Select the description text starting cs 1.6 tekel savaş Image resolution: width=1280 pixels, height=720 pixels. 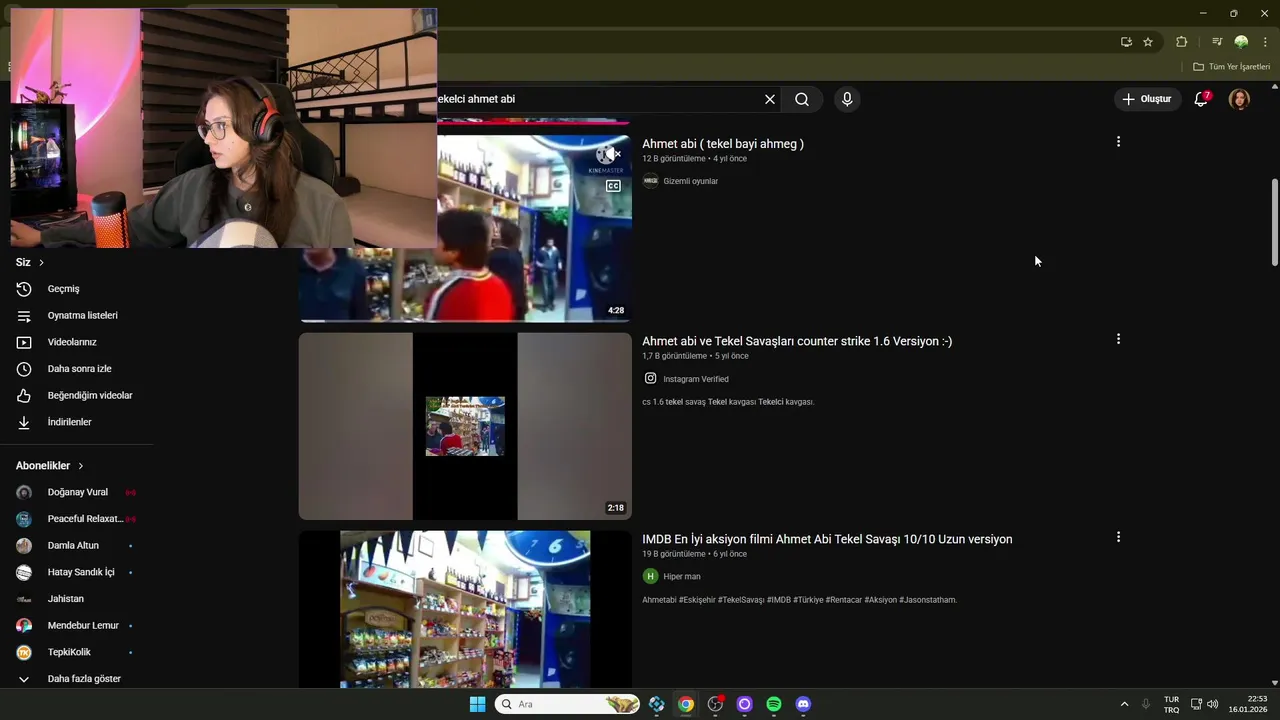728,402
